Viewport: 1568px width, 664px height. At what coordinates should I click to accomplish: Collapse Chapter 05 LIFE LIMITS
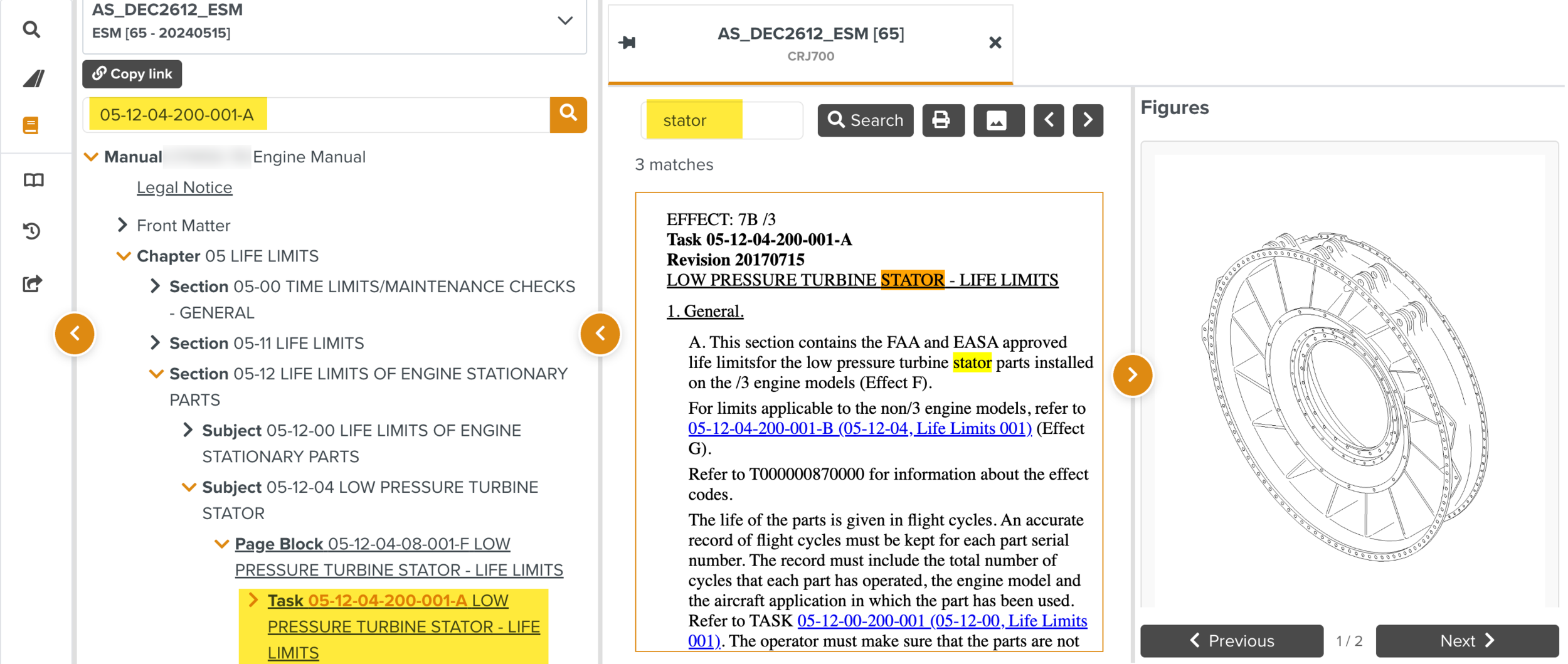pyautogui.click(x=124, y=256)
